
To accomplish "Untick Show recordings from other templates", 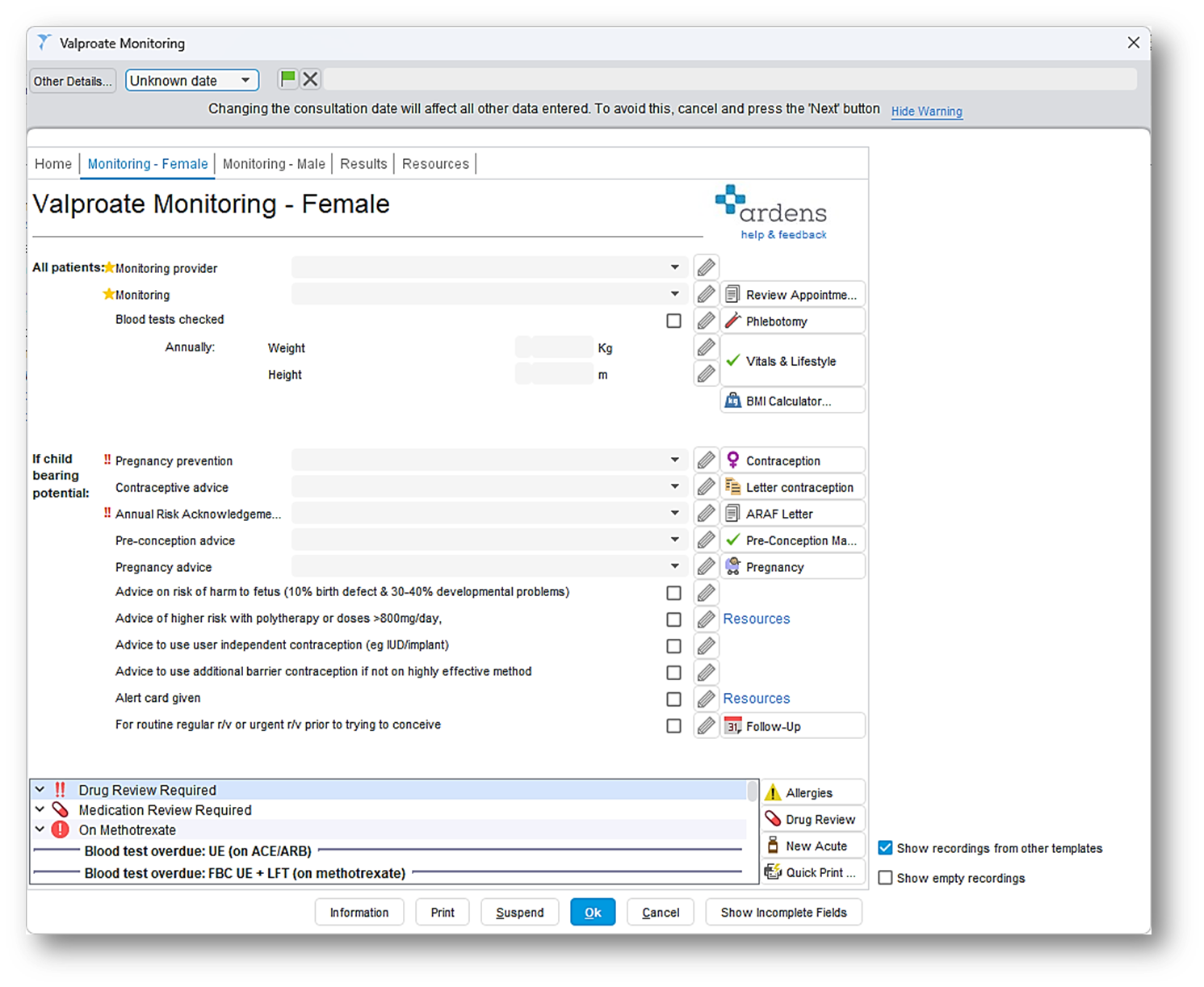I will click(885, 848).
